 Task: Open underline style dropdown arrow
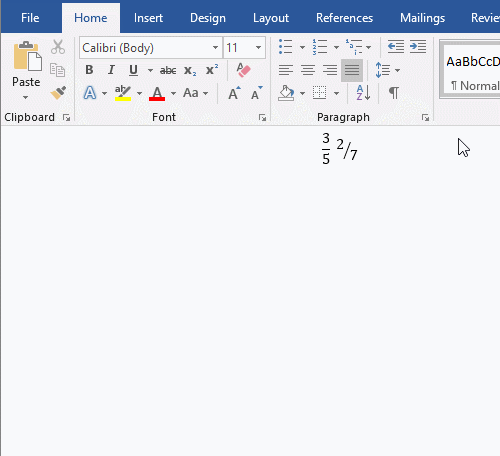150,70
